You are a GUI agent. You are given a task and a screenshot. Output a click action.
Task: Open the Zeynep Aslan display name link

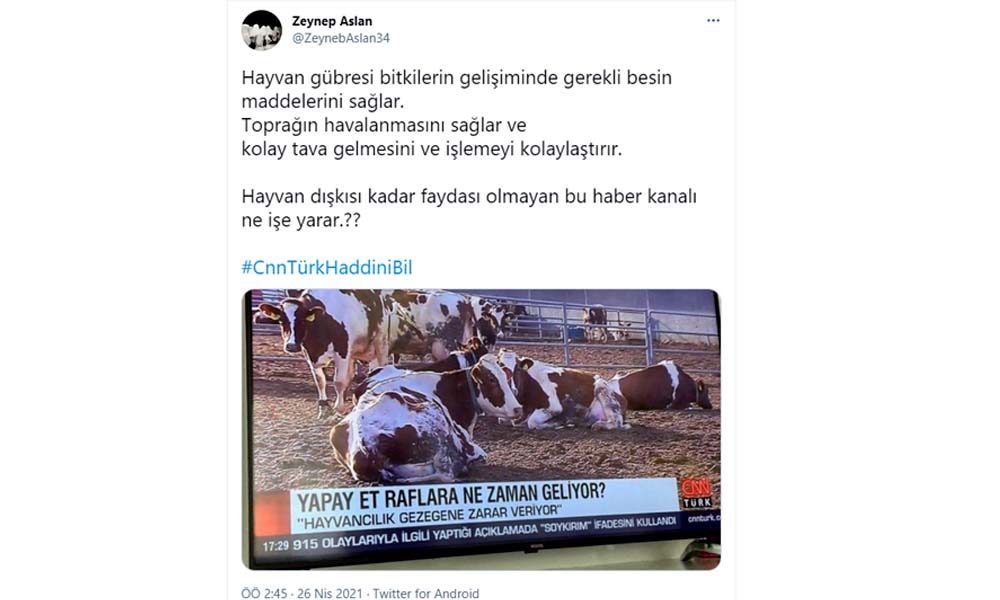coord(332,21)
